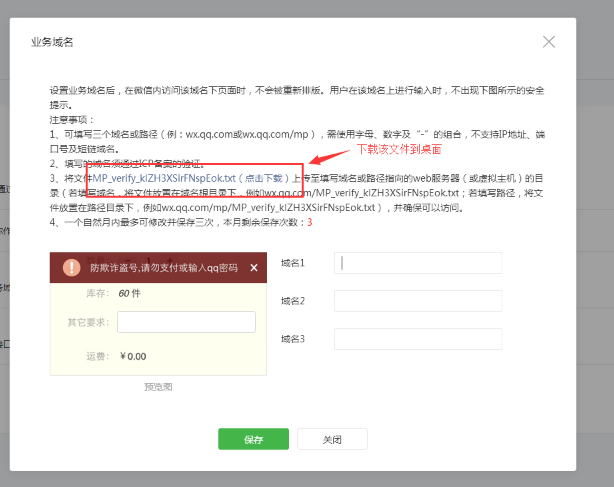Viewport: 614px width, 487px height.
Task: Click the 预览图 caption below the preview
Action: coord(159,386)
